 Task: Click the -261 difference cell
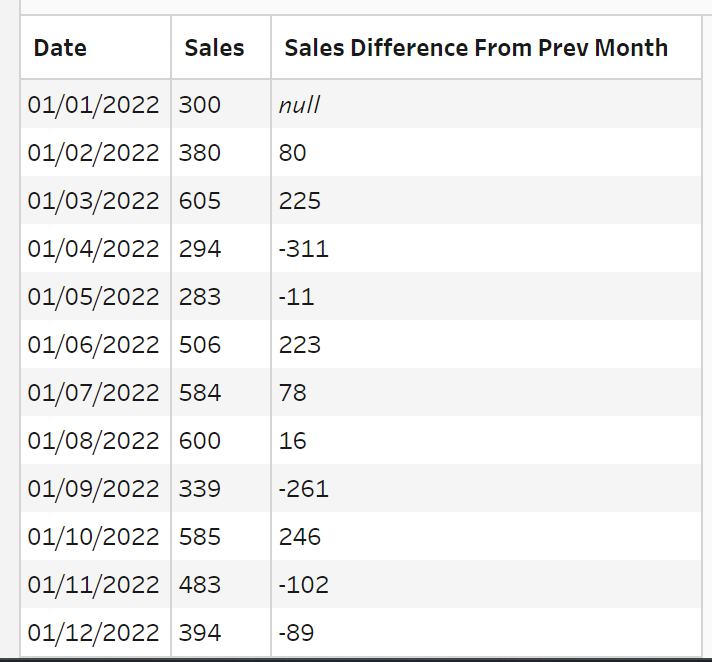click(x=303, y=489)
